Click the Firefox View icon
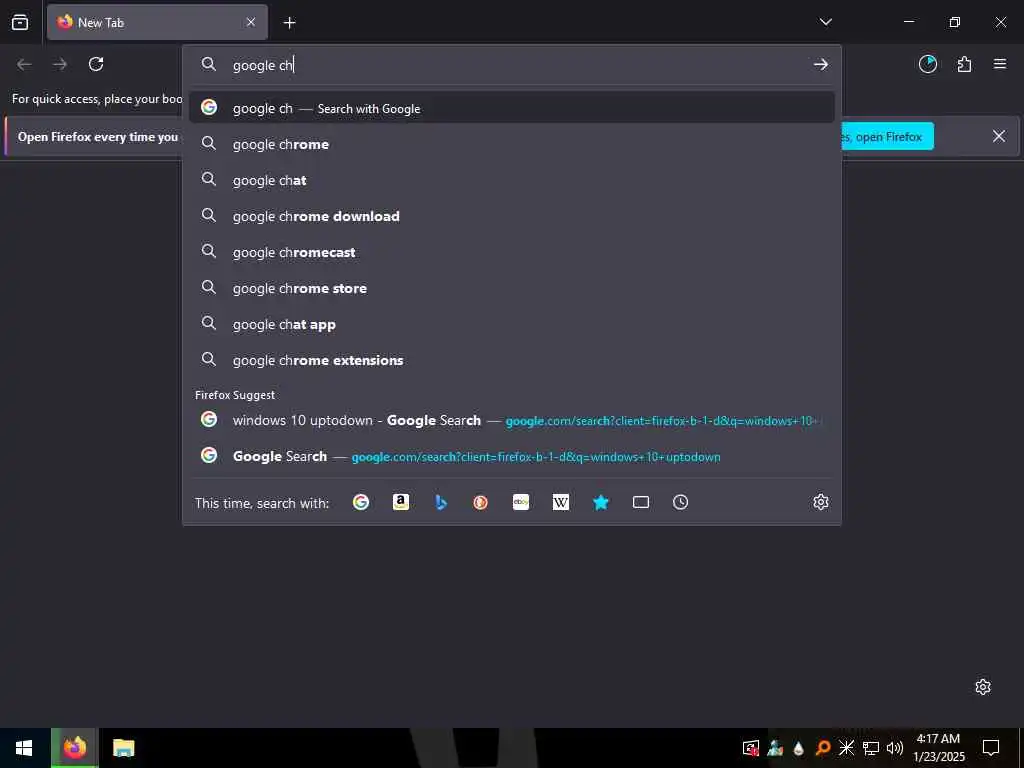The width and height of the screenshot is (1024, 768). tap(20, 22)
